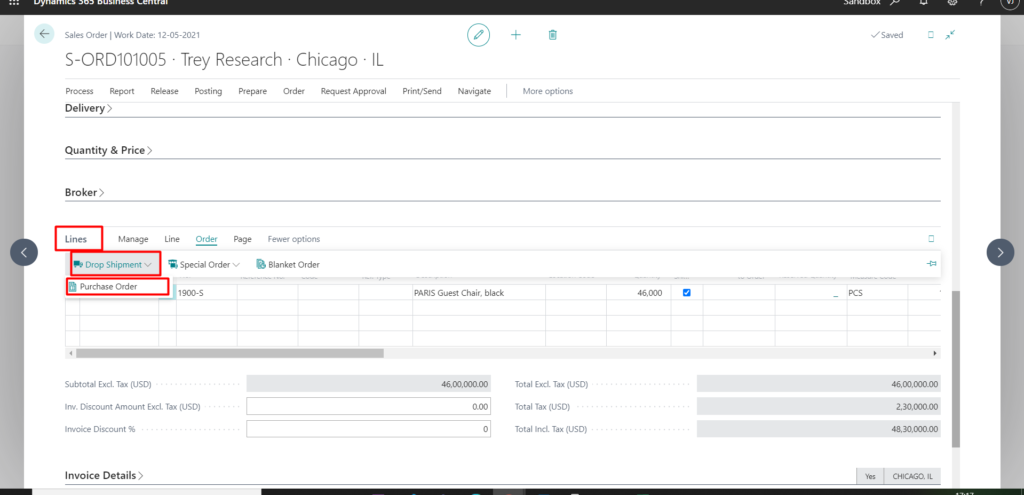Select the Order tab in Lines
1024x495 pixels.
coord(206,239)
